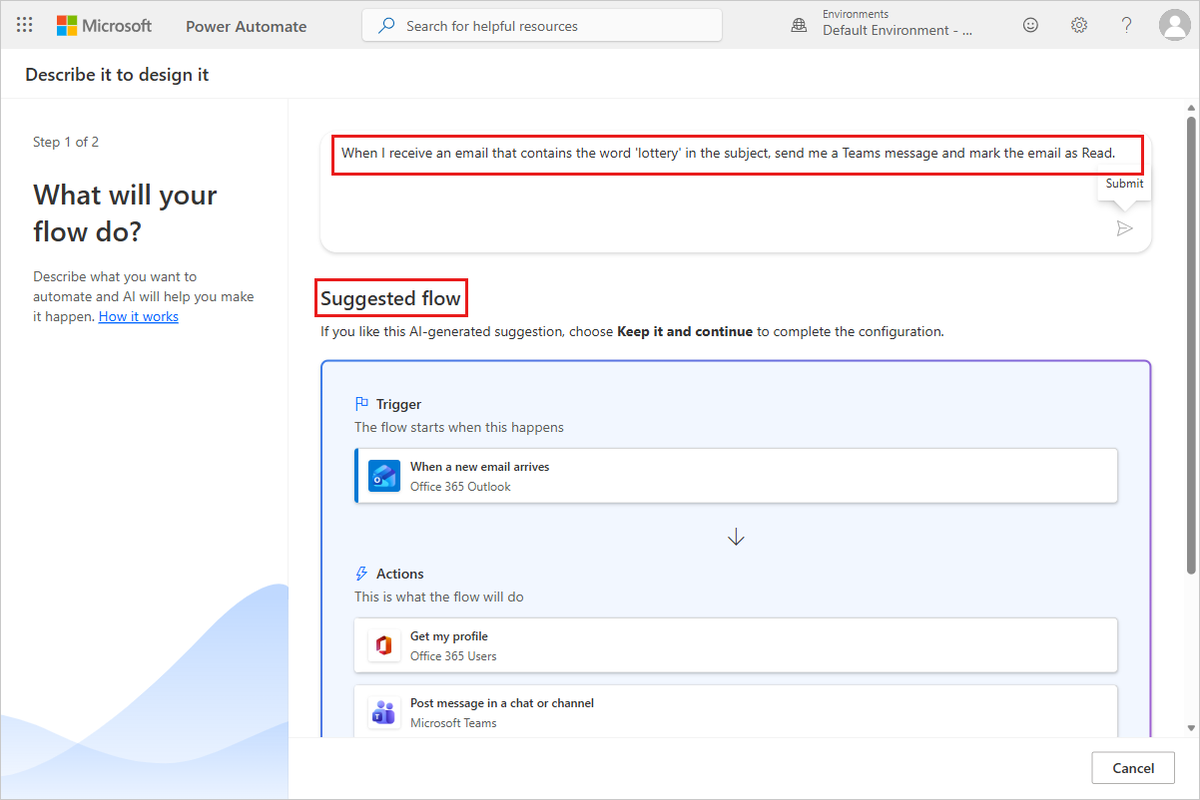Go to Power Automate home title
The width and height of the screenshot is (1200, 800).
click(x=246, y=26)
